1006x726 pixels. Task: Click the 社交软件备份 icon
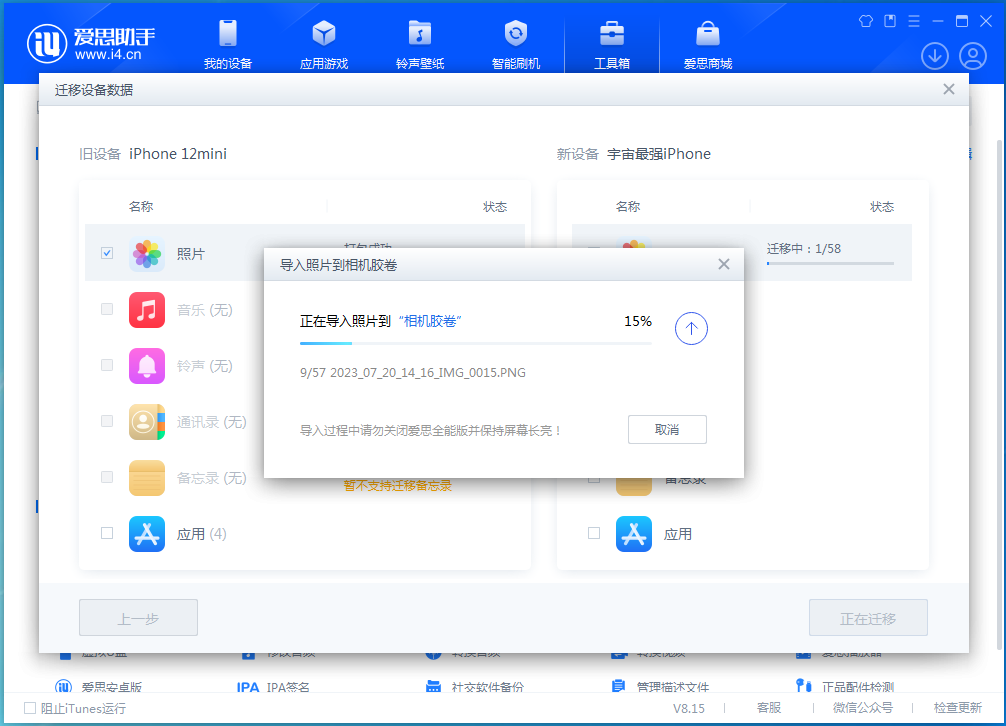point(434,686)
